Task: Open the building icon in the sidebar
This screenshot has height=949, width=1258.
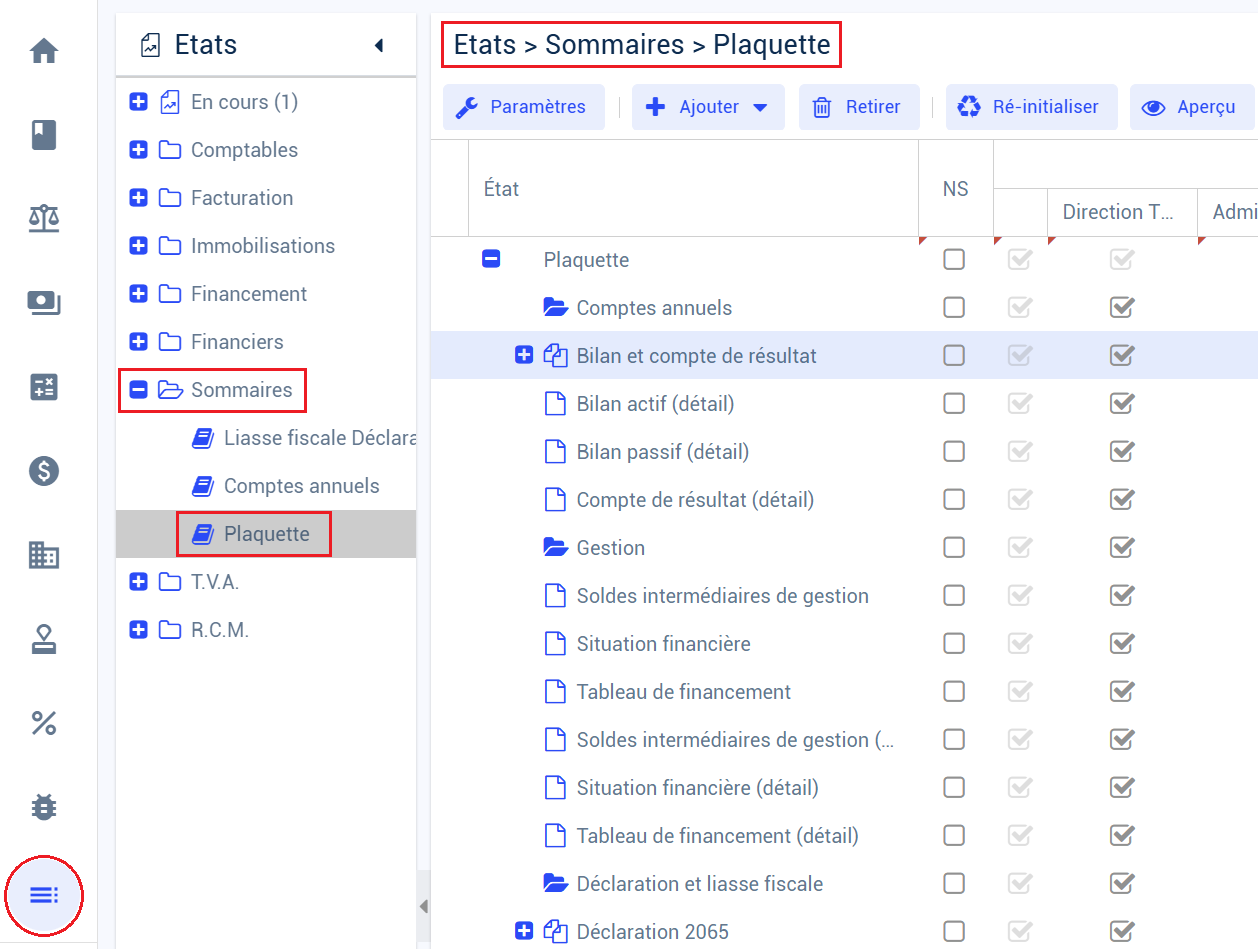Action: [x=44, y=555]
